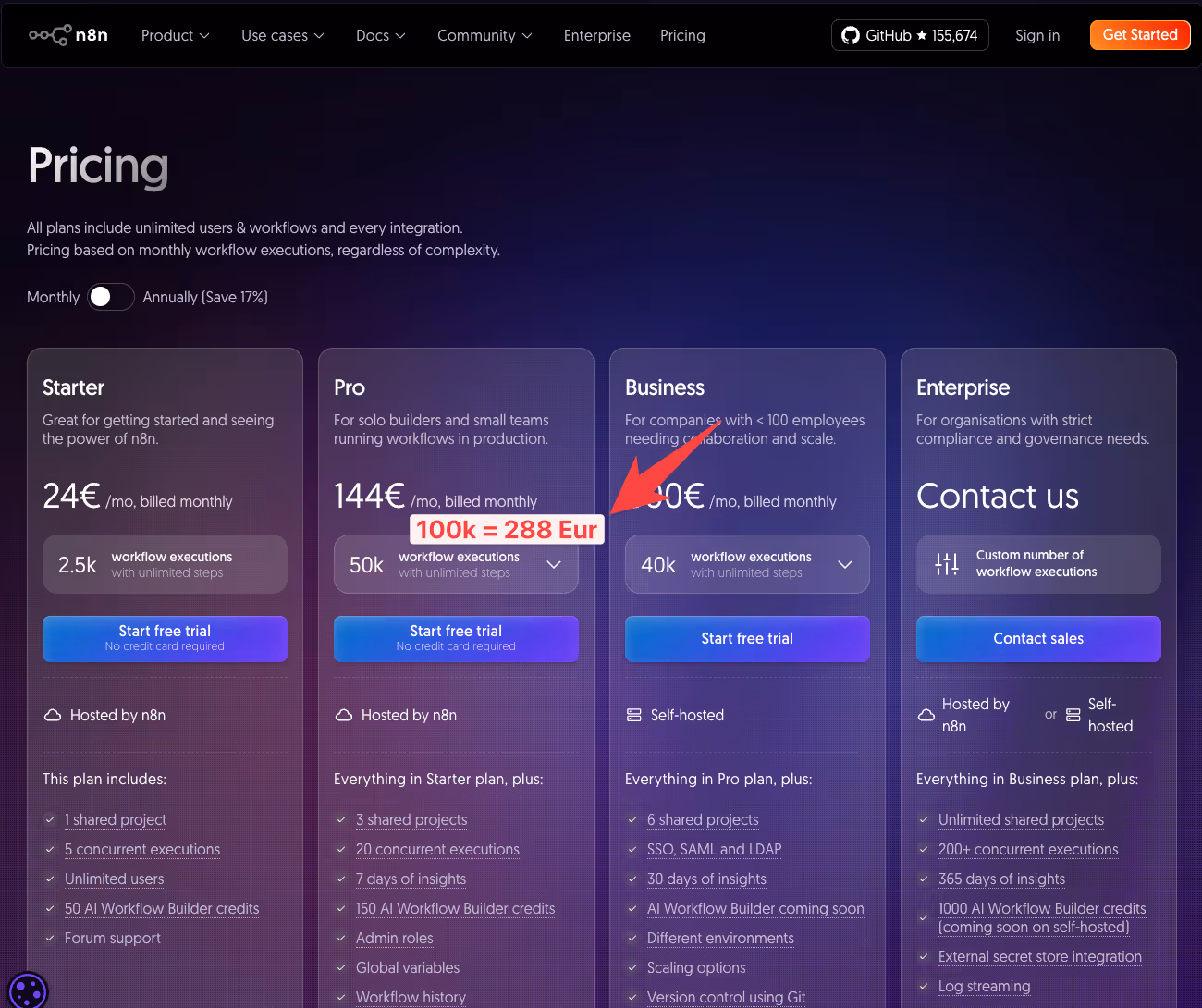Start free trial on Business plan
1202x1008 pixels.
(747, 638)
